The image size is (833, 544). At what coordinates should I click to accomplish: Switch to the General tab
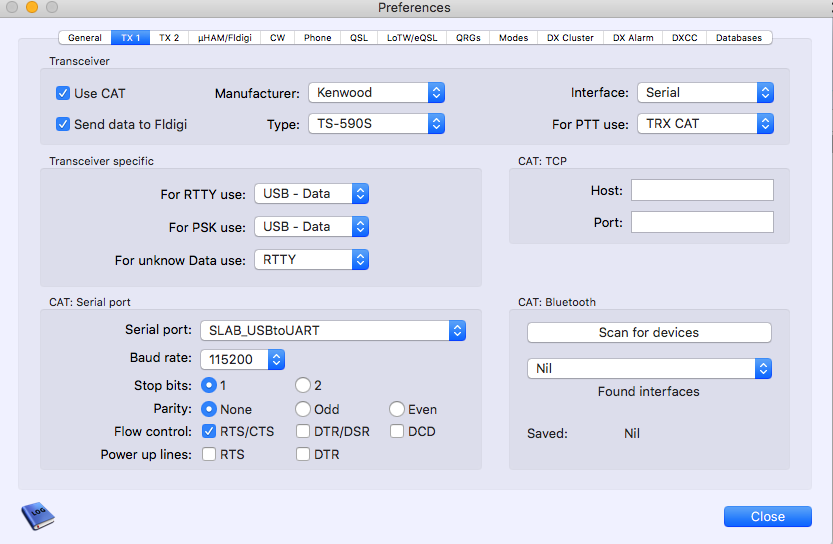[x=85, y=38]
